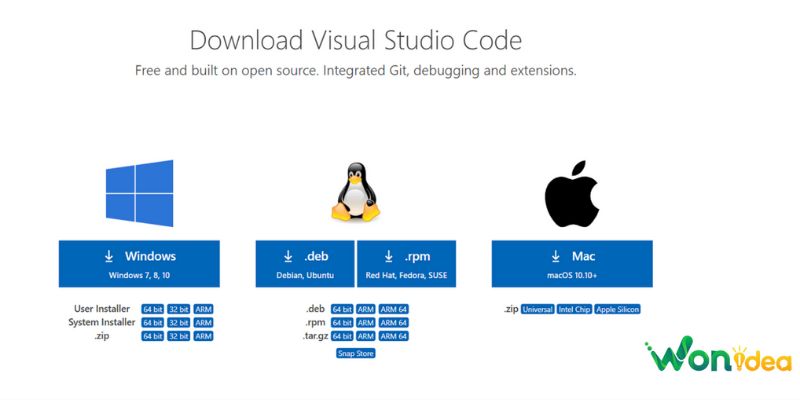
Task: Download the .deb package for Debian, Ubuntu
Action: 304,264
